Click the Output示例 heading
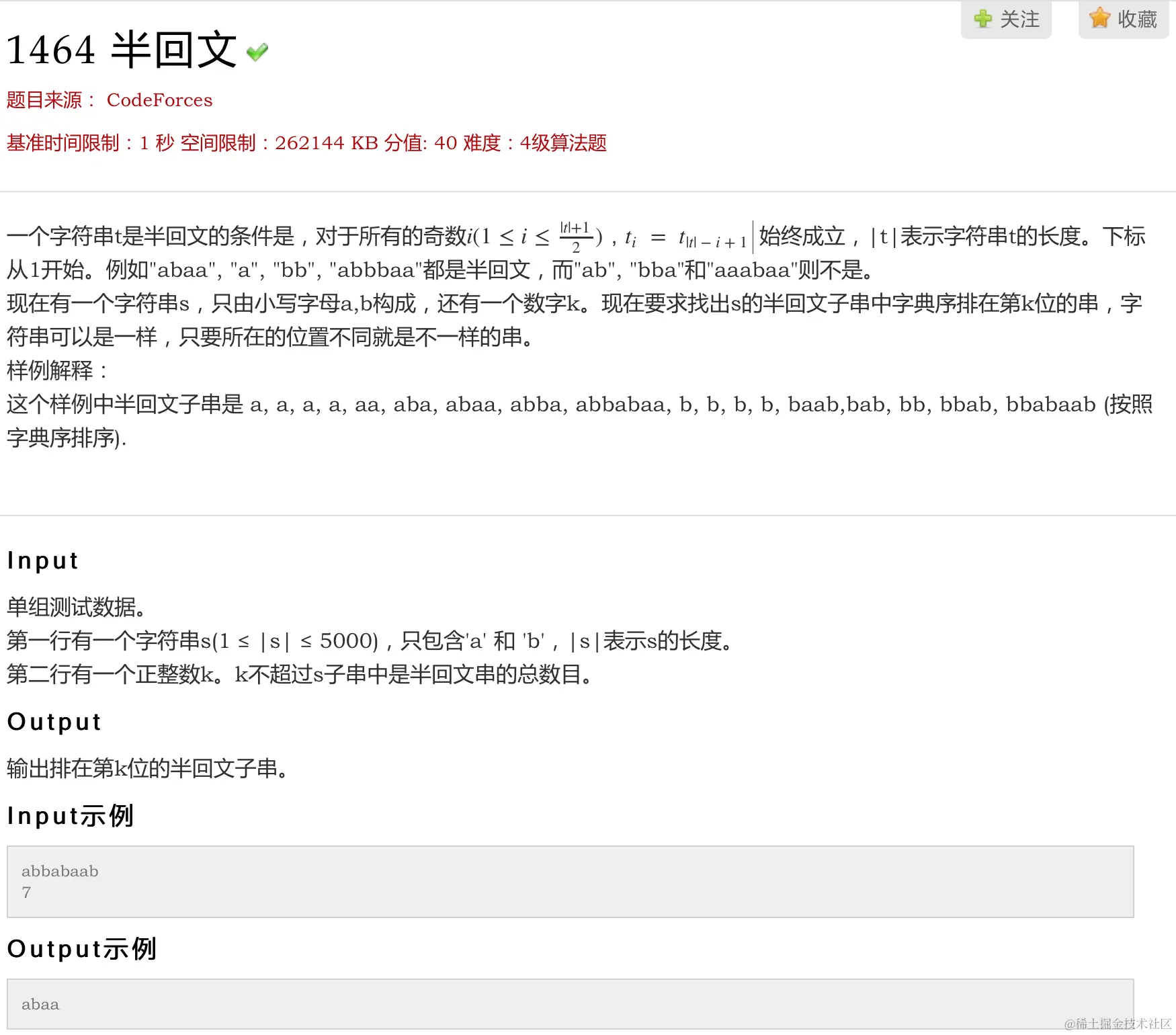Viewport: 1176px width, 1035px height. [82, 949]
